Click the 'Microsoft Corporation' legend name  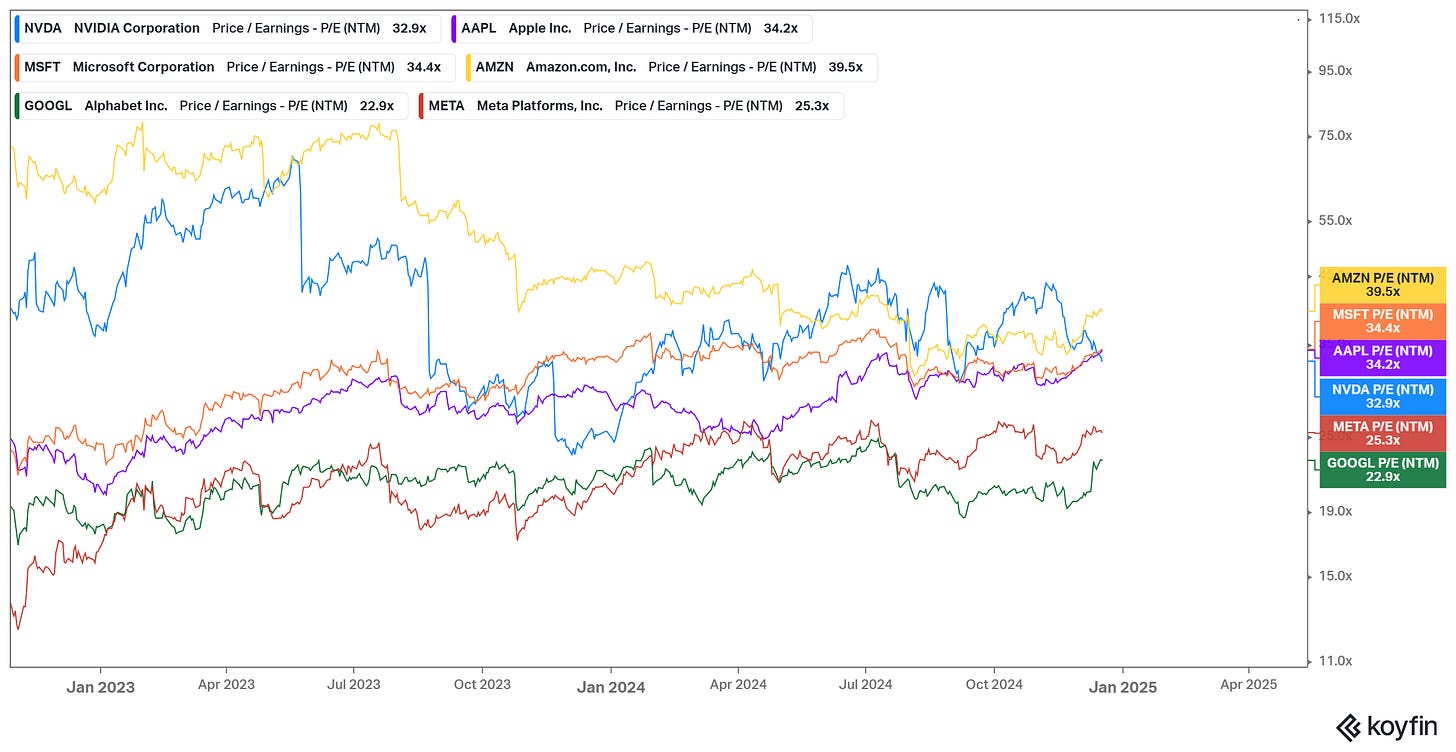click(x=144, y=67)
